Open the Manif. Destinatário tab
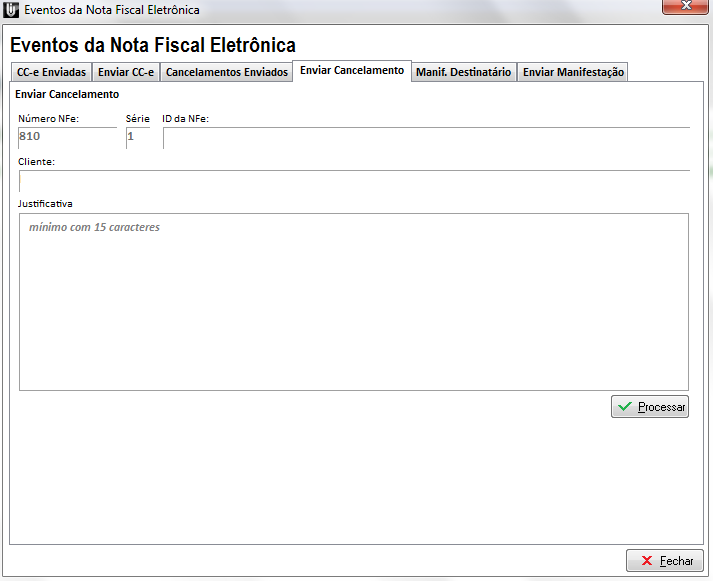 click(x=463, y=72)
